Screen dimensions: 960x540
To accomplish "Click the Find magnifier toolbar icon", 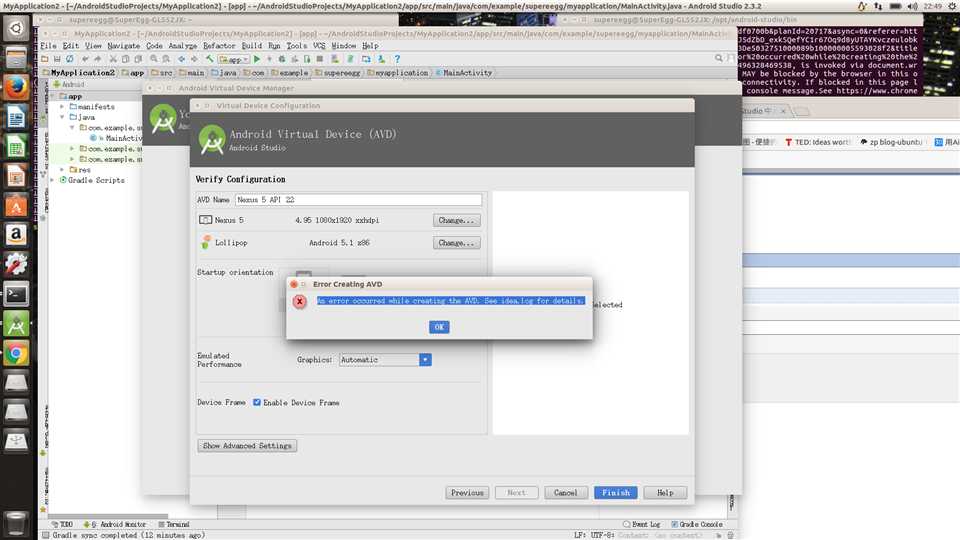I will (x=154, y=59).
